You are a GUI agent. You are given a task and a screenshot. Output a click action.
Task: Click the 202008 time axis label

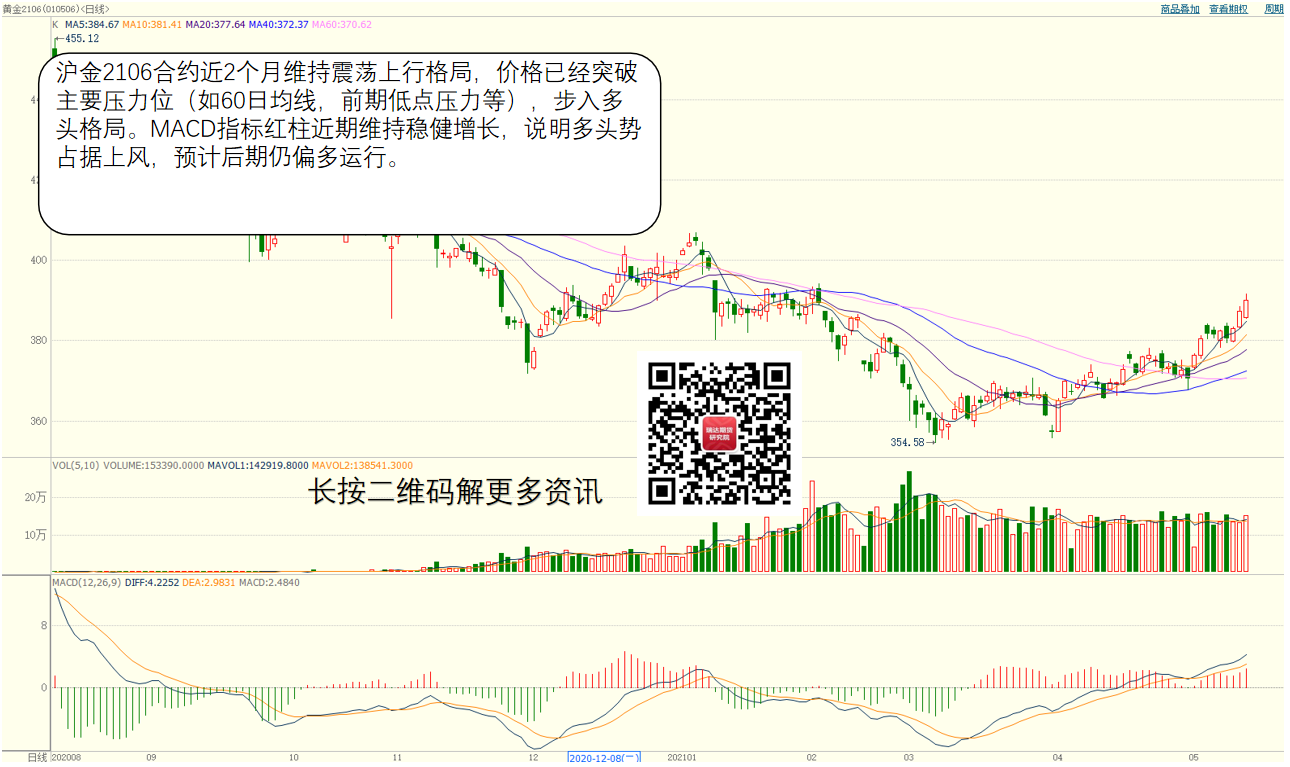tap(66, 758)
